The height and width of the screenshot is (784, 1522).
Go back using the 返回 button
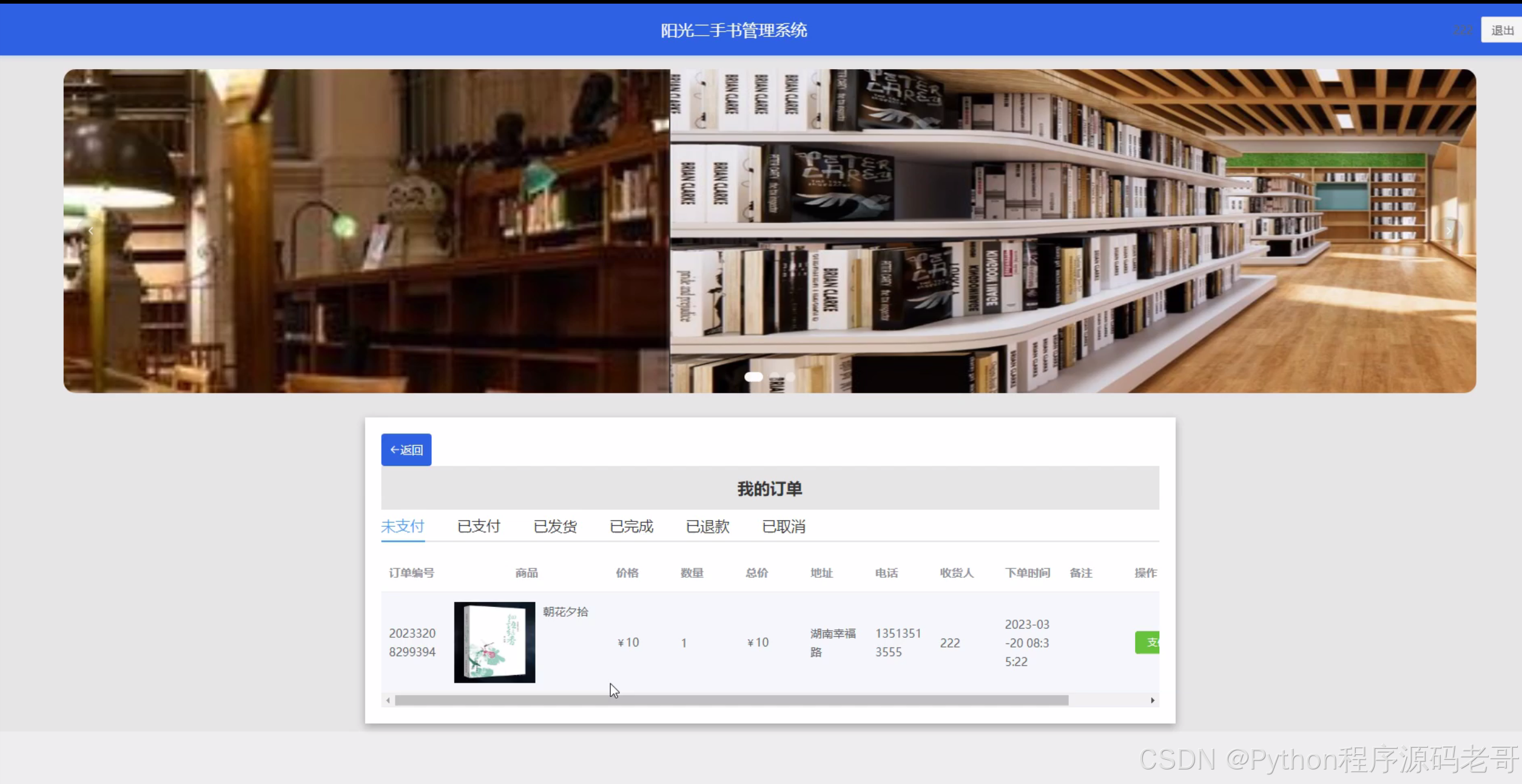pyautogui.click(x=406, y=450)
